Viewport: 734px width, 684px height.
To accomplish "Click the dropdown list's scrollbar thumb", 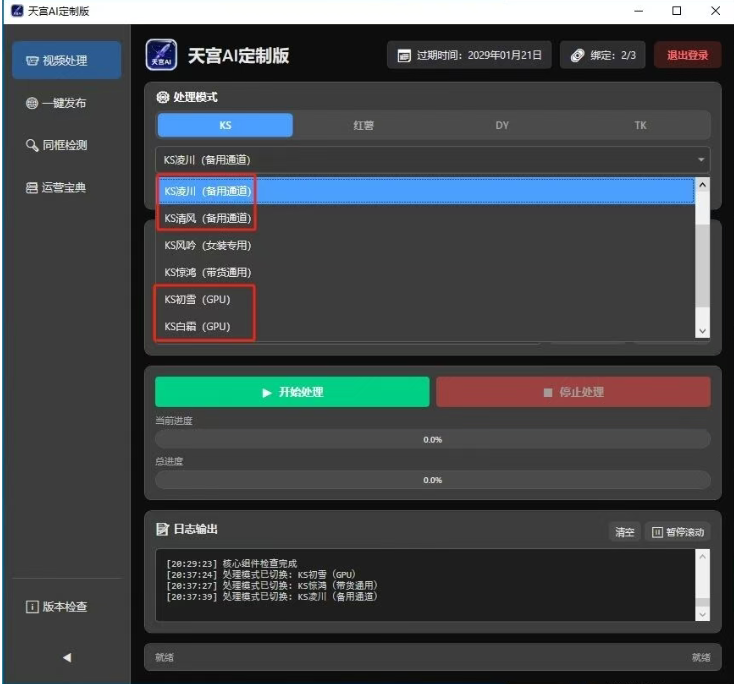I will pyautogui.click(x=702, y=265).
